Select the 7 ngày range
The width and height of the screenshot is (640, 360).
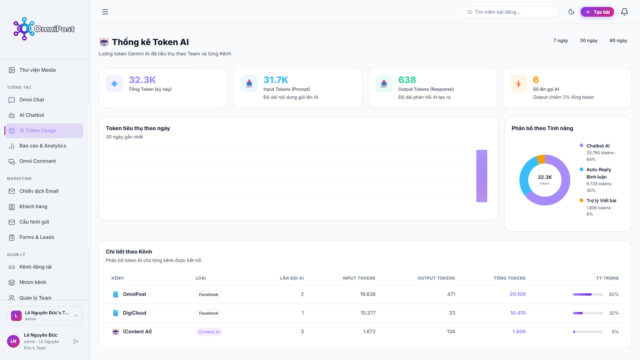[560, 40]
